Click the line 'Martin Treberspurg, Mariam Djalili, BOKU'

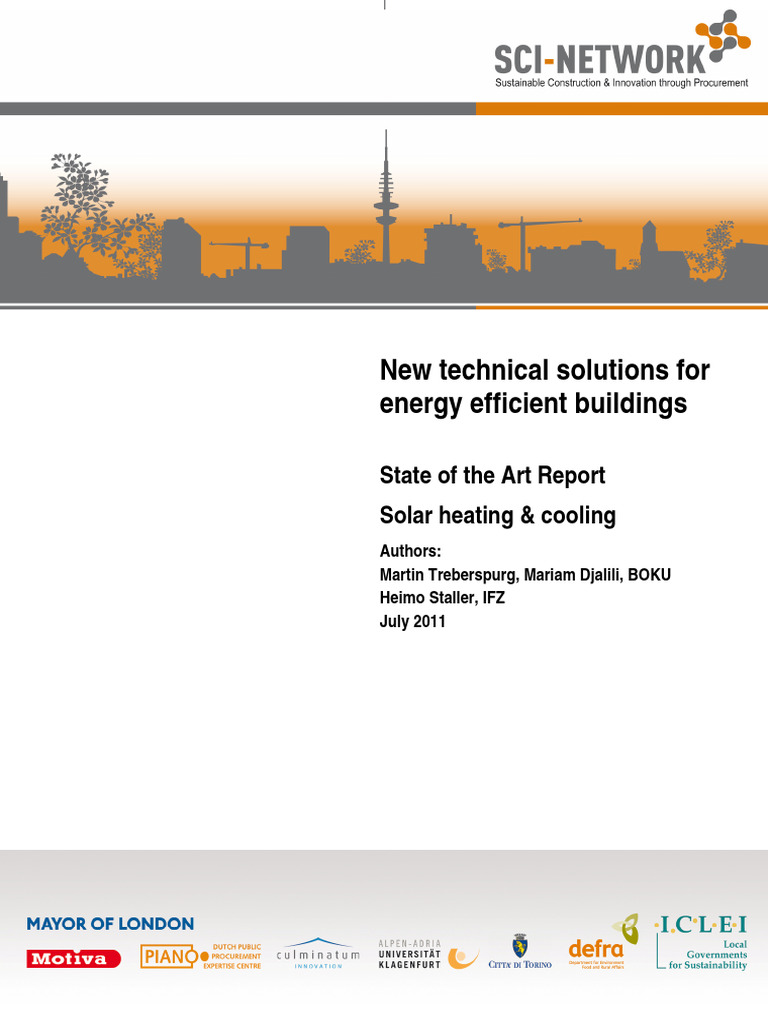525,575
